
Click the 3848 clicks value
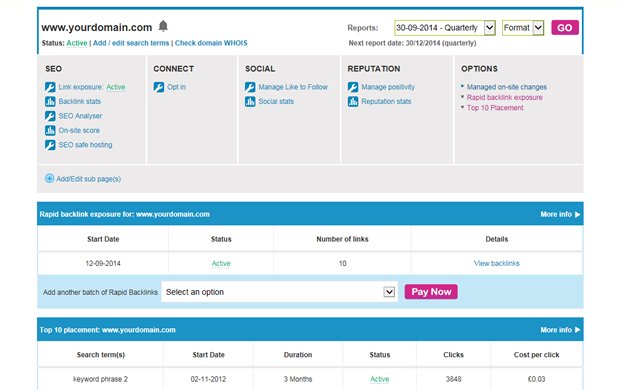point(454,379)
